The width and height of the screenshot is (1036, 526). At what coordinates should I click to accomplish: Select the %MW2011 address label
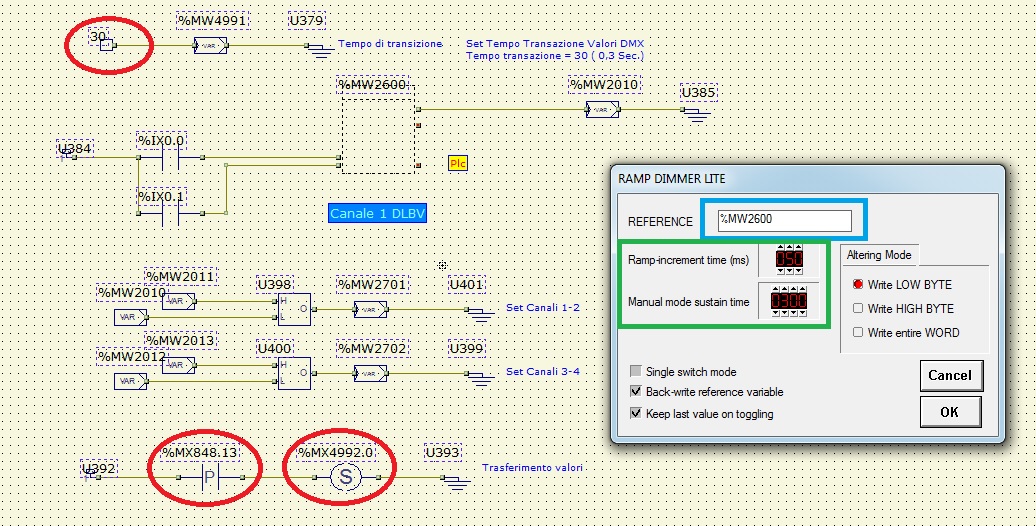(181, 276)
